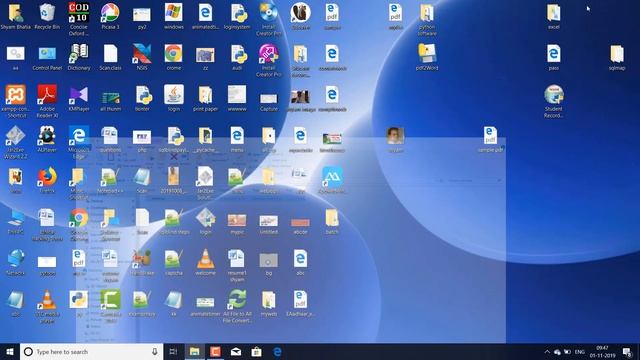Image resolution: width=640 pixels, height=360 pixels.
Task: Open the excel folder icon
Action: (x=553, y=16)
